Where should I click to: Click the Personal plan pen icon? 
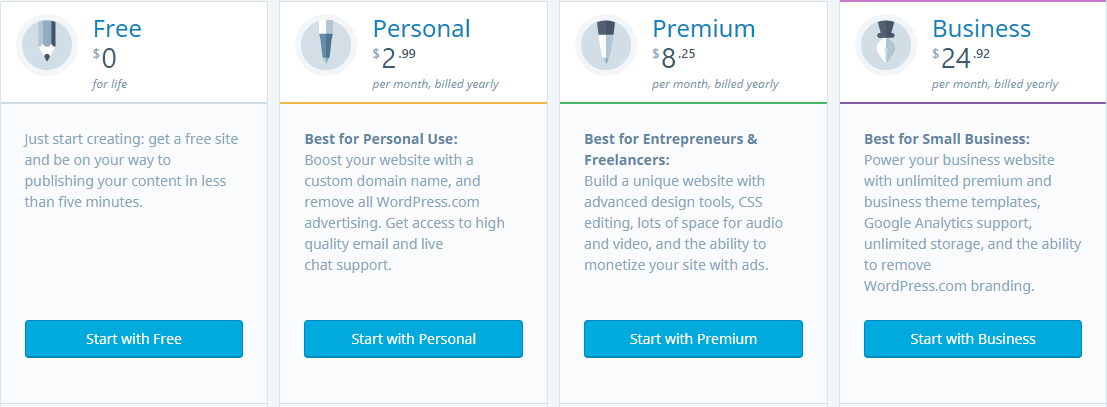coord(325,45)
